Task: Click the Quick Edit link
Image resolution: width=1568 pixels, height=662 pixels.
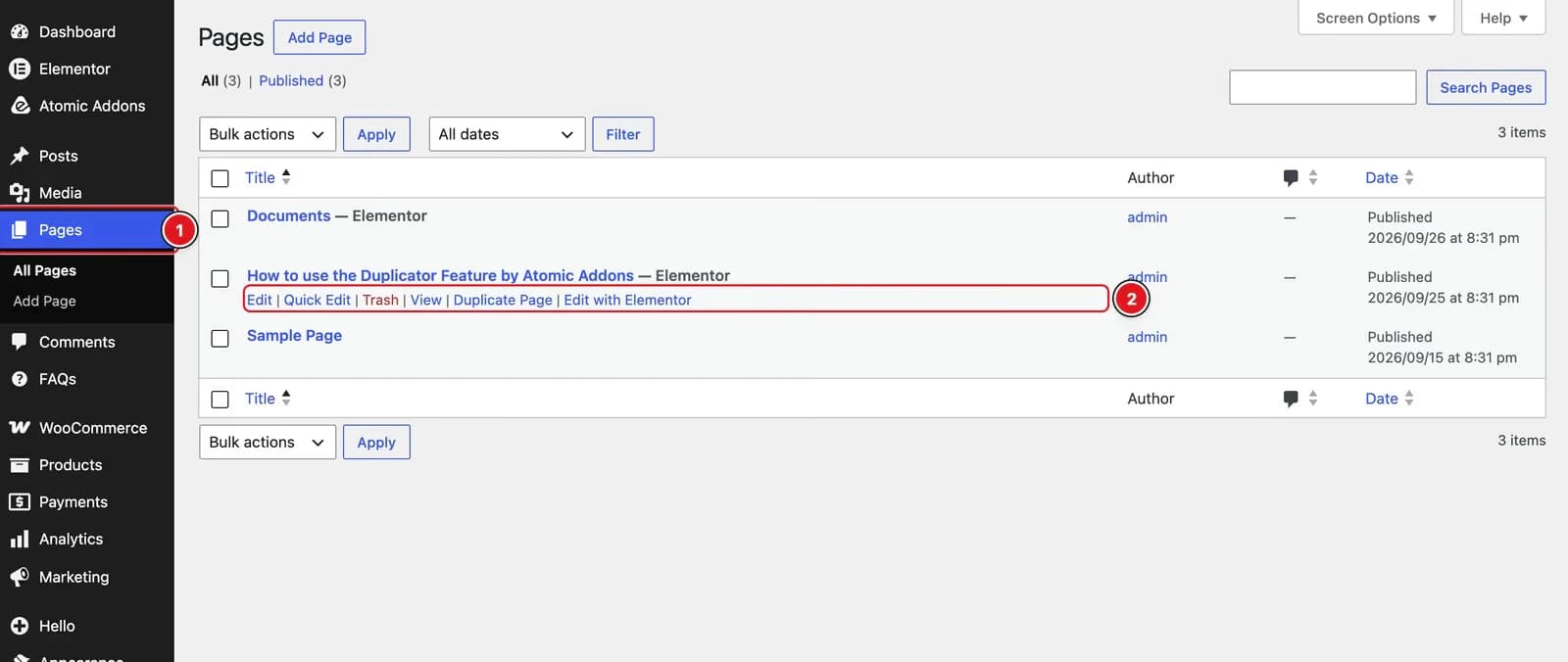Action: pos(317,300)
